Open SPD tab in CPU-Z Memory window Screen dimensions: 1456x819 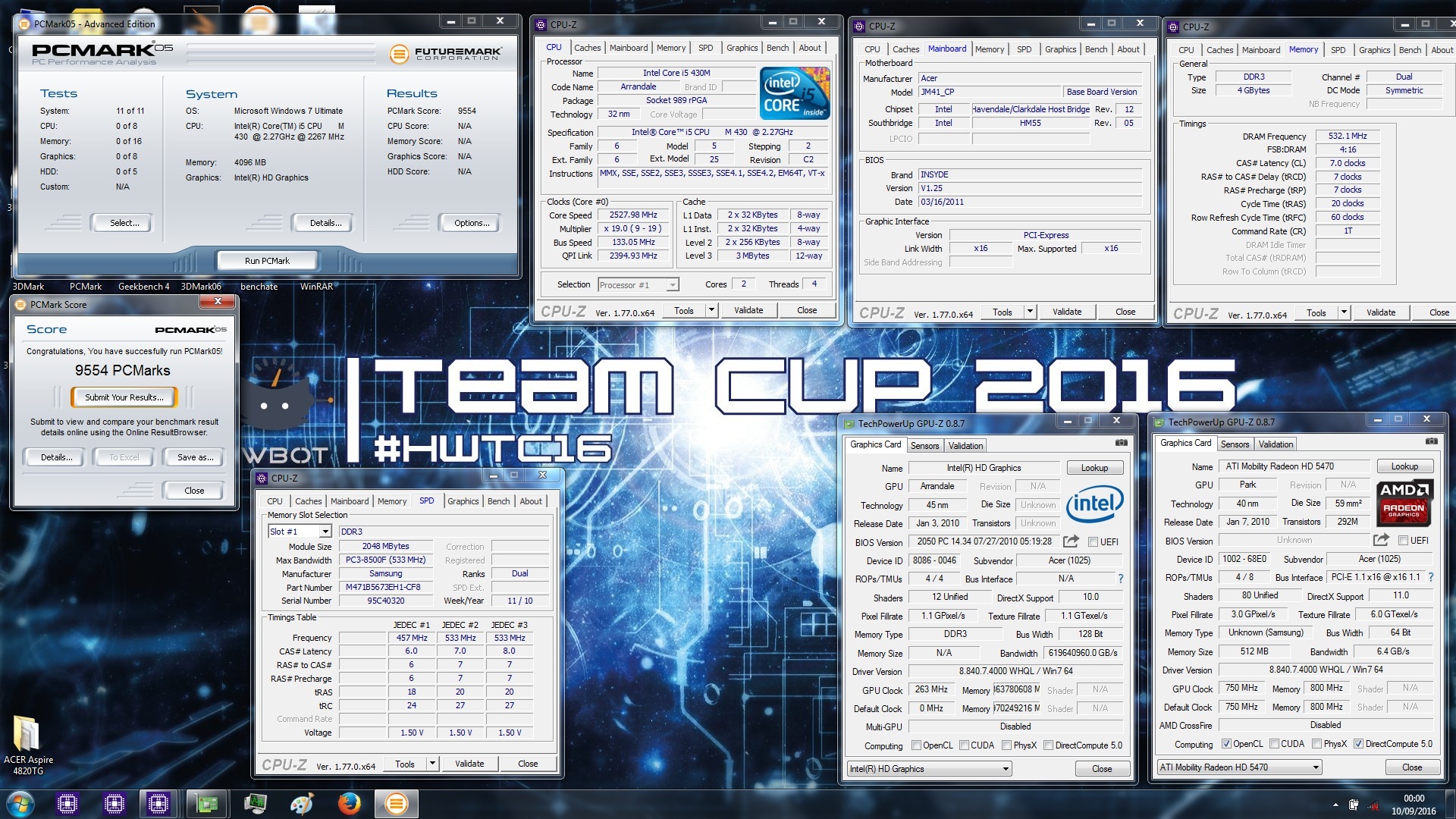1338,50
